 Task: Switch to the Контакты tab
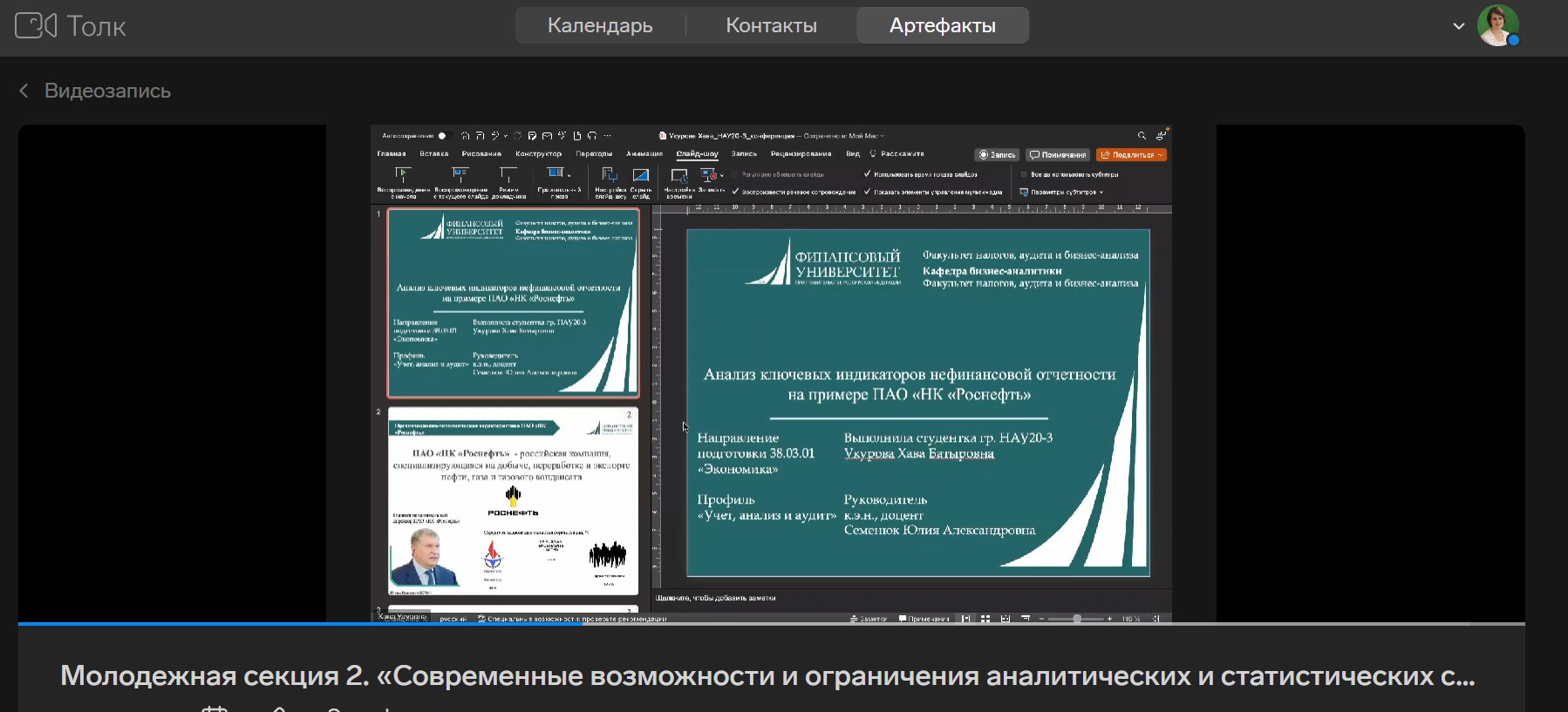(x=771, y=25)
